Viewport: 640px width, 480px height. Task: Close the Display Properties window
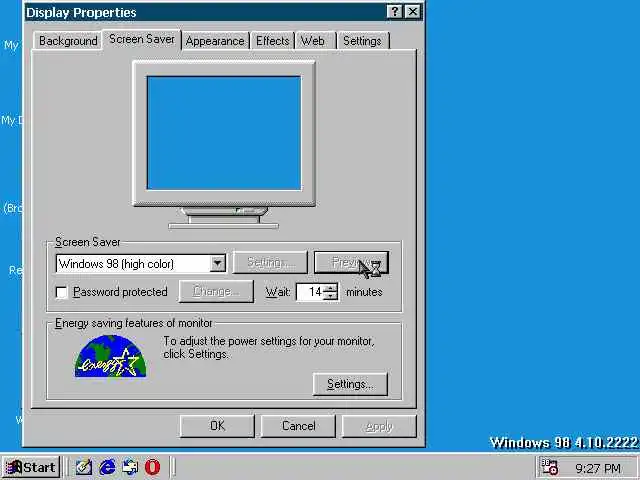[413, 12]
